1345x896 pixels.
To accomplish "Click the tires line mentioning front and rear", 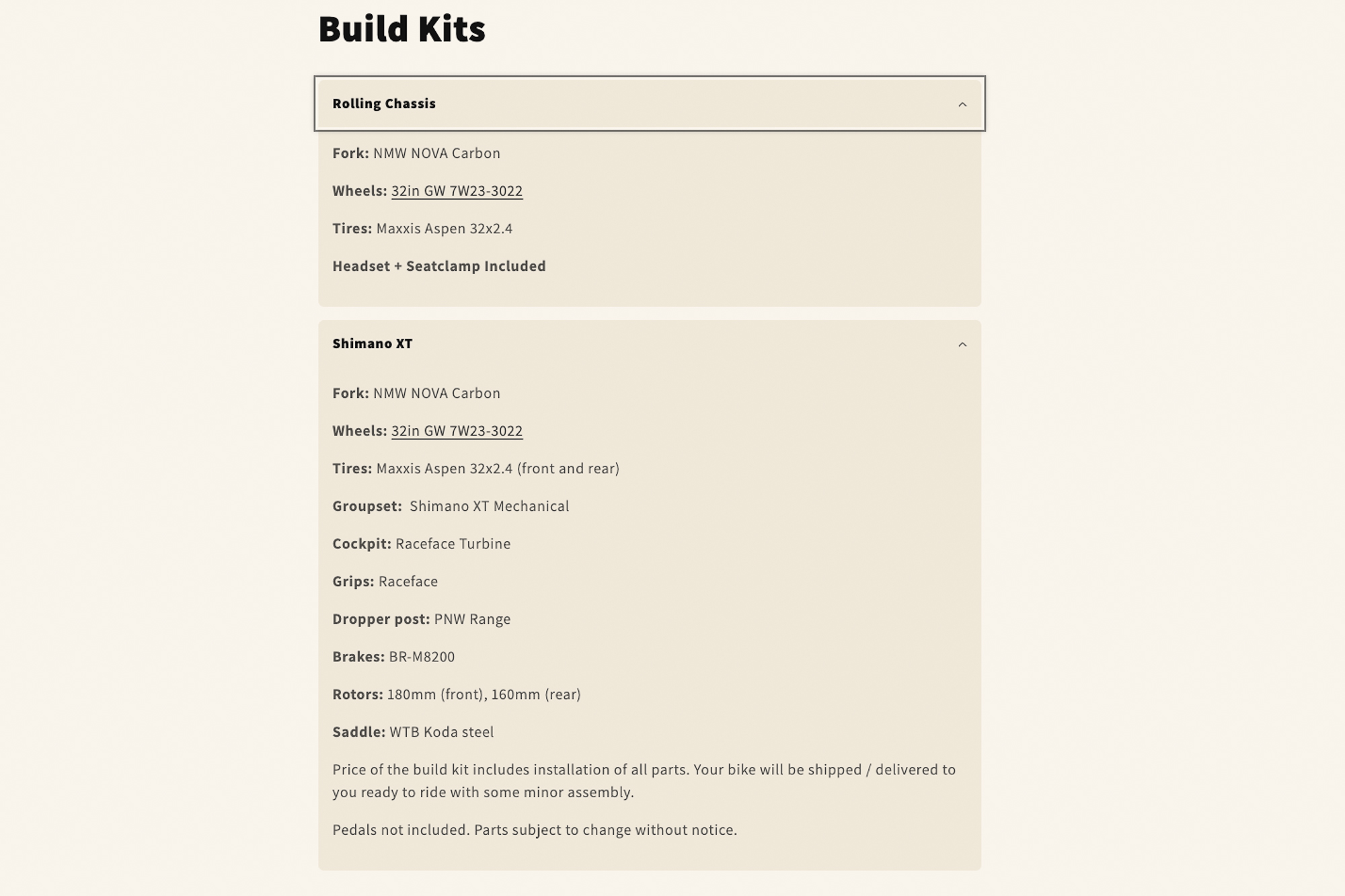I will [475, 469].
